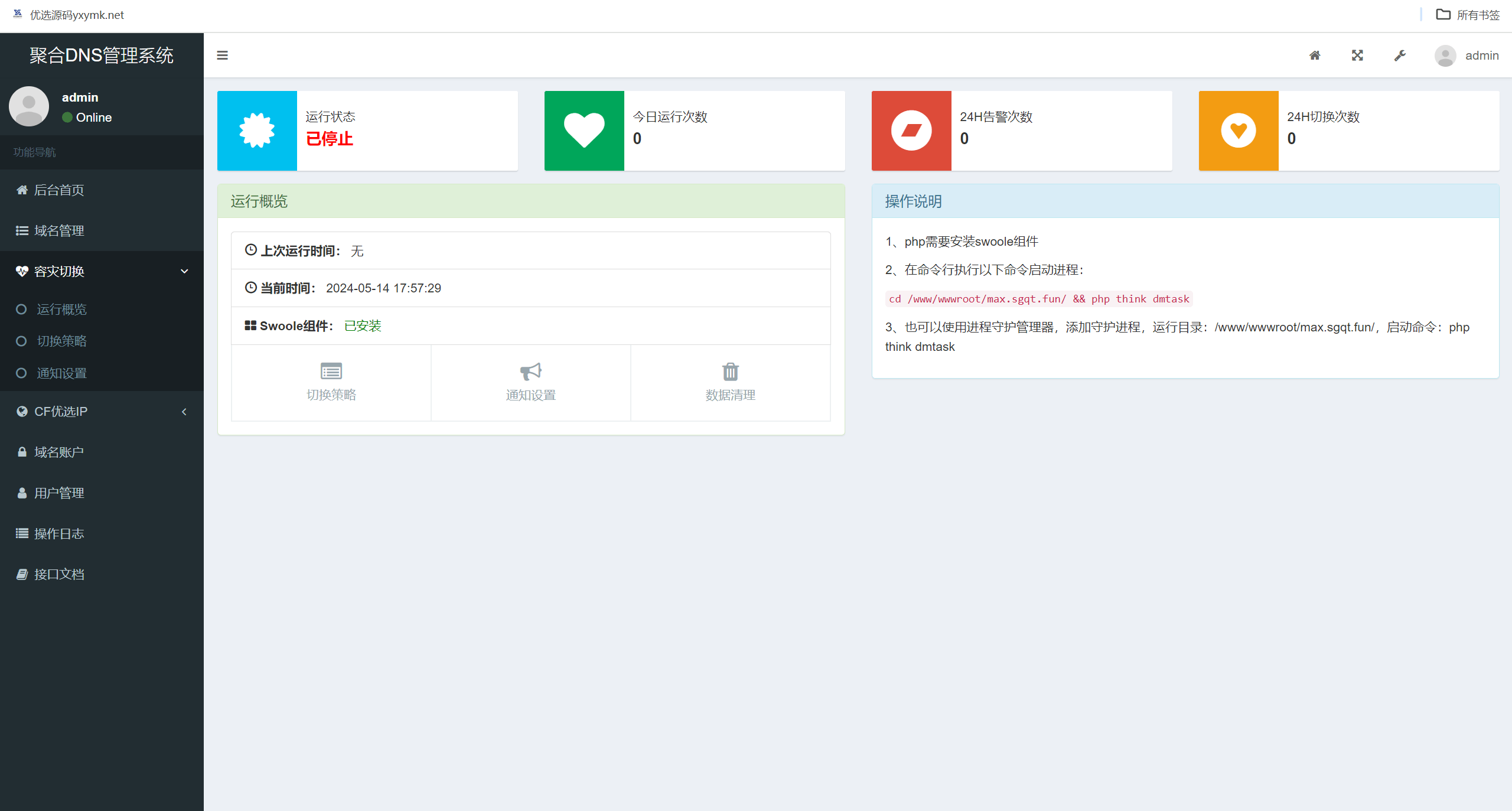Click the home icon in top bar
Viewport: 1512px width, 811px height.
click(x=1315, y=56)
